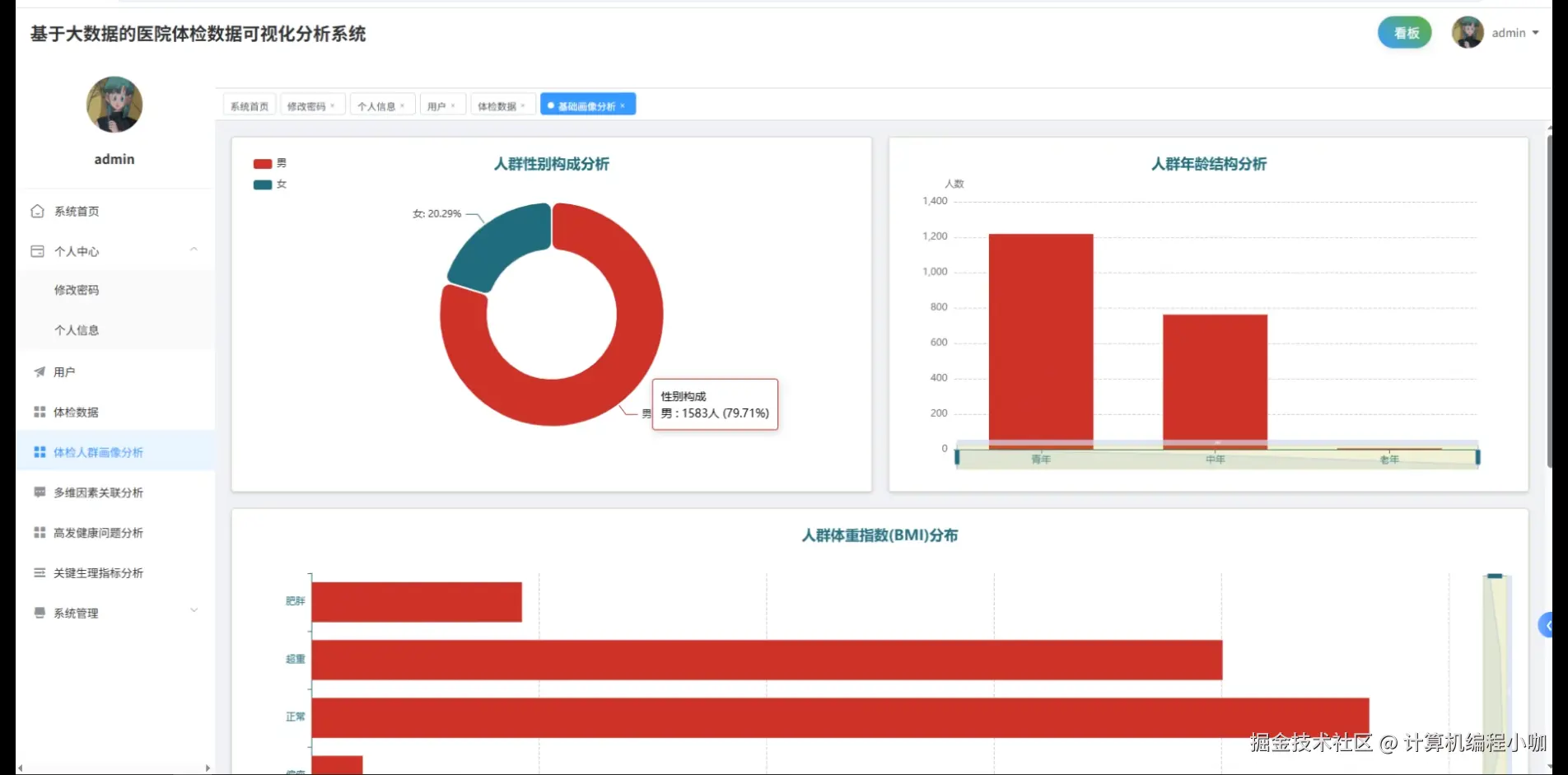This screenshot has height=775, width=1568.
Task: Click the 青年 bar in age chart
Action: [x=1041, y=341]
